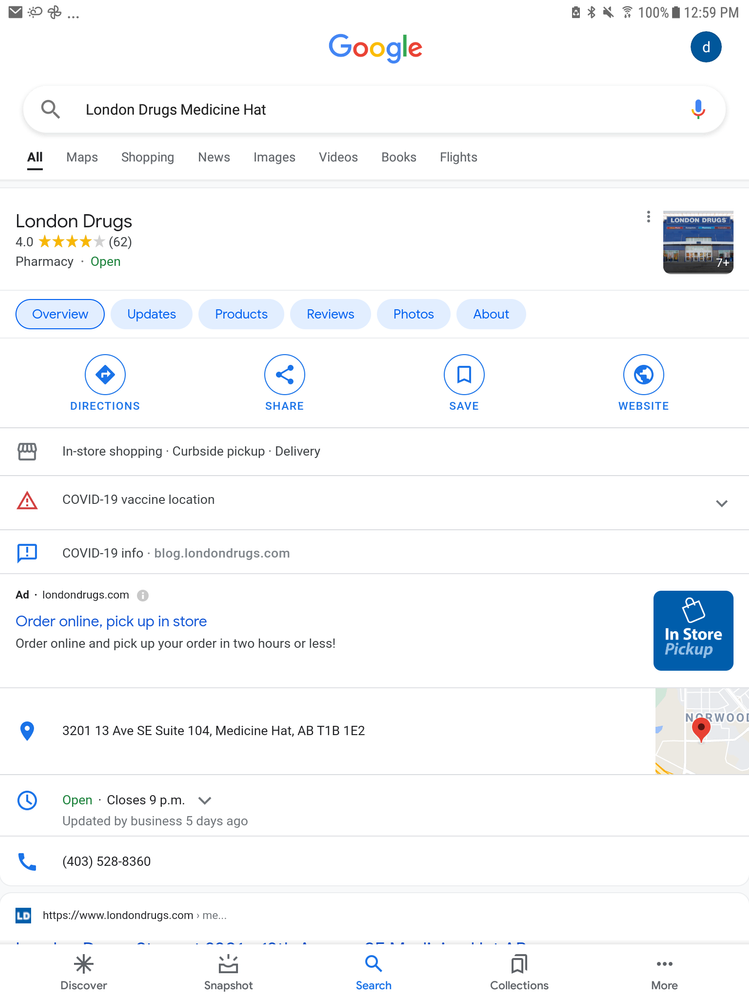The width and height of the screenshot is (749, 999).
Task: Tap the 'Pharmacy · Open' status text
Action: (68, 262)
